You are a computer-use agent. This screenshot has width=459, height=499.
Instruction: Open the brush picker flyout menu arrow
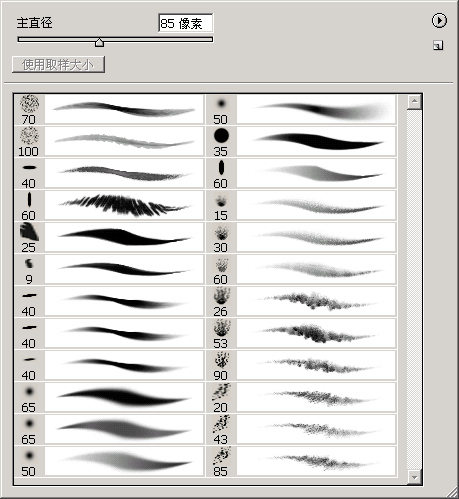[x=439, y=21]
